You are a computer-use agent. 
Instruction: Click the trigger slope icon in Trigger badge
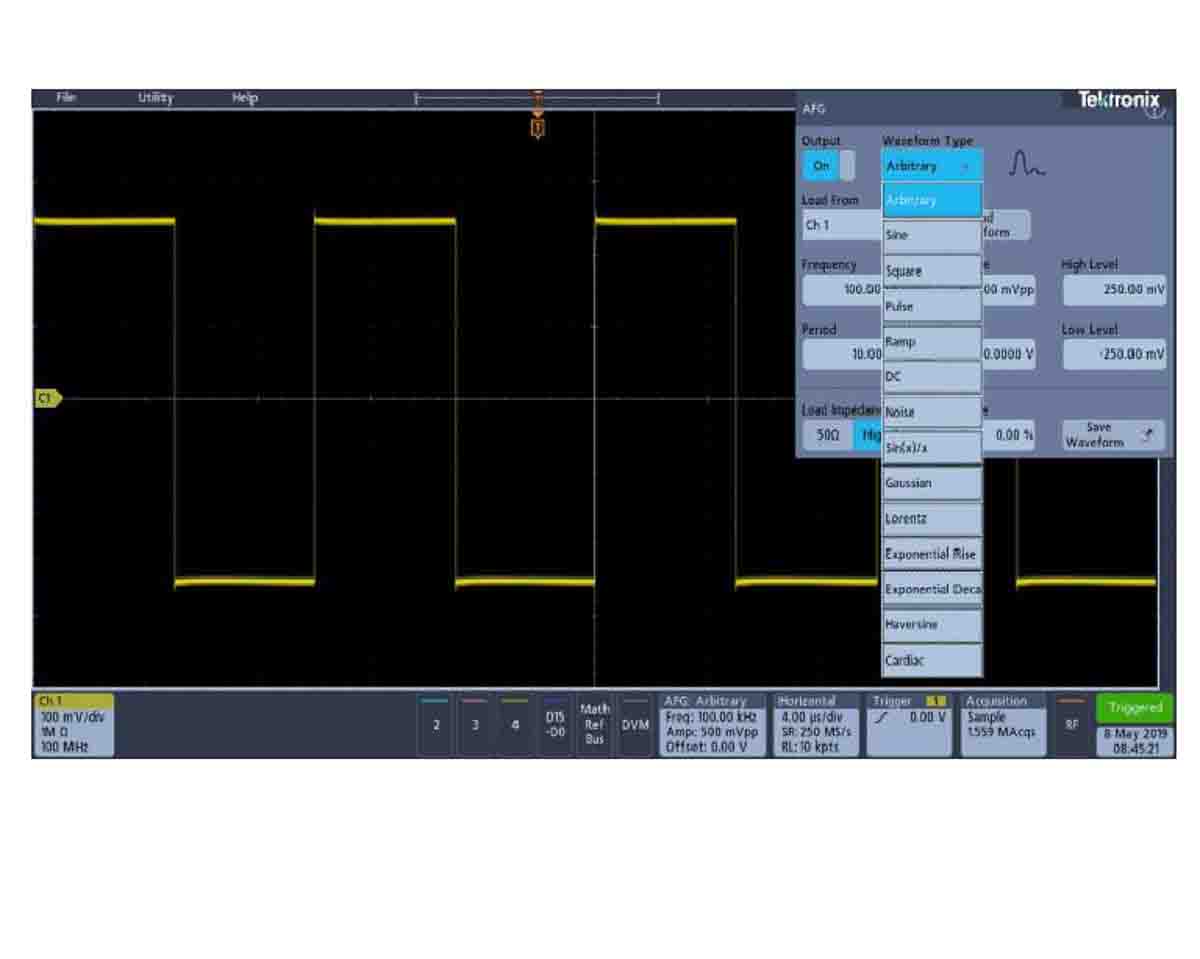click(881, 716)
